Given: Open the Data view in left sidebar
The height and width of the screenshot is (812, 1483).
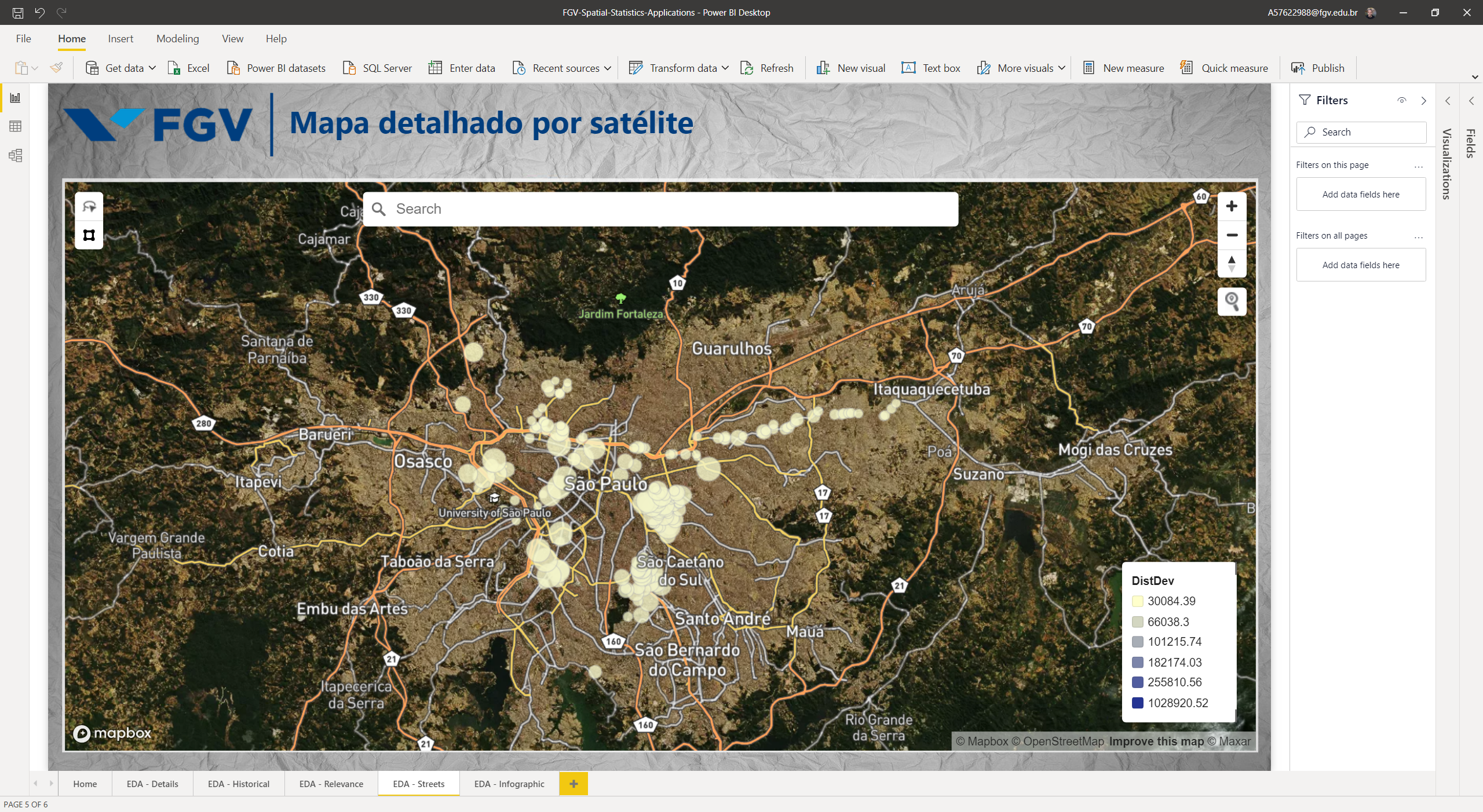Looking at the screenshot, I should pos(16,126).
